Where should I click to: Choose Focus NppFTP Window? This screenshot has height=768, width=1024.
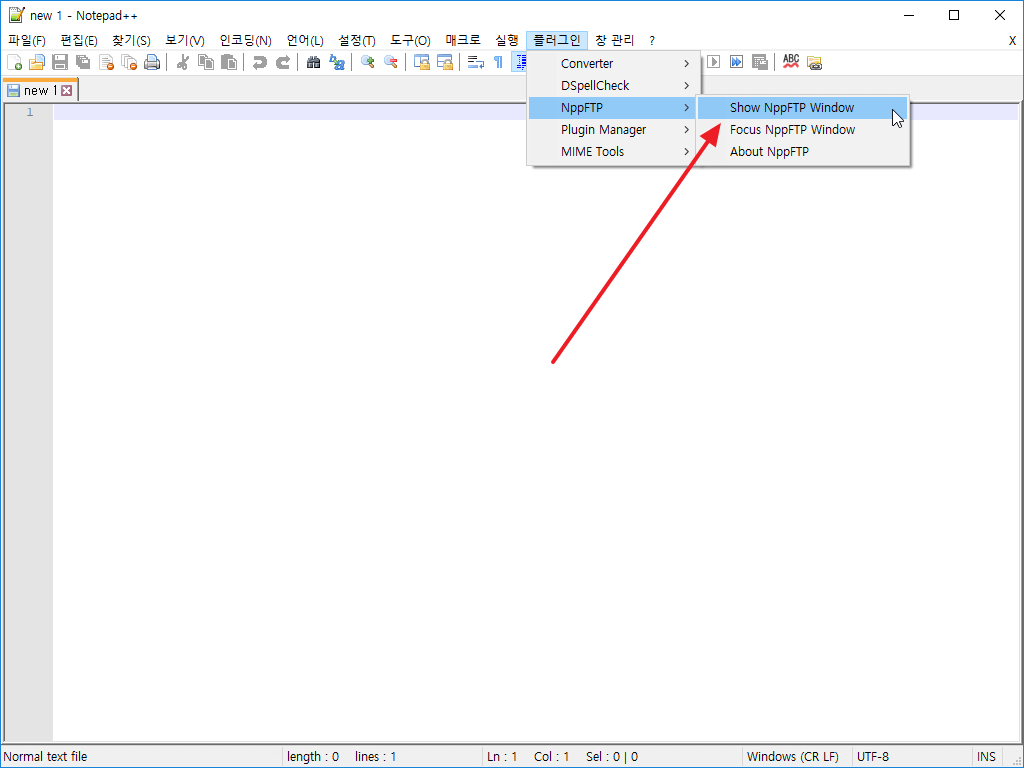pos(803,130)
